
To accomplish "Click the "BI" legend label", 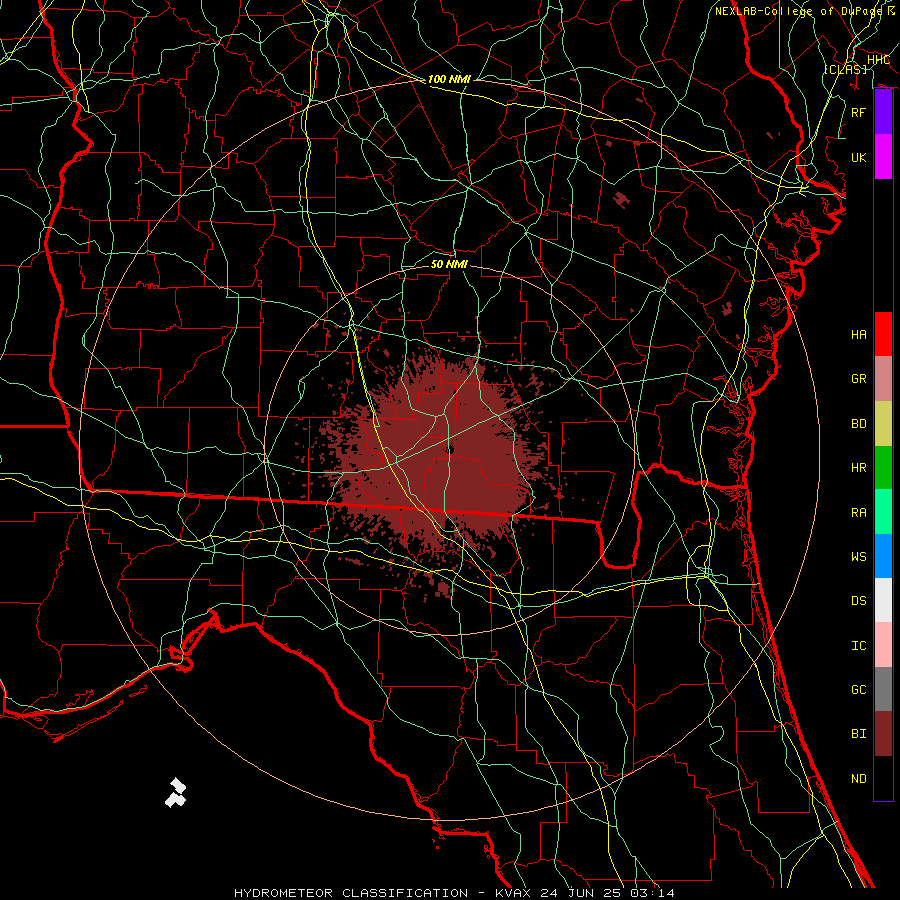I will [859, 734].
